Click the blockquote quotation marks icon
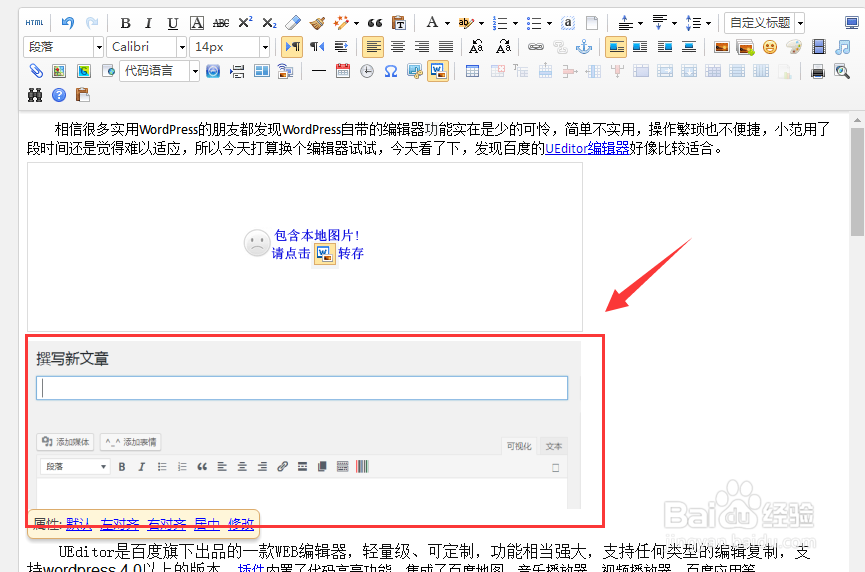 pyautogui.click(x=375, y=23)
